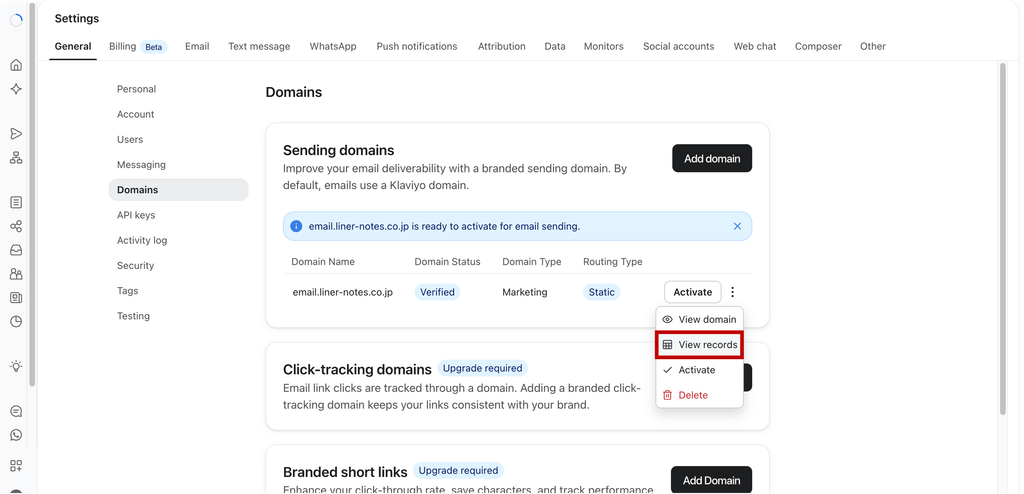Open the Analytics pie chart icon

point(16,321)
